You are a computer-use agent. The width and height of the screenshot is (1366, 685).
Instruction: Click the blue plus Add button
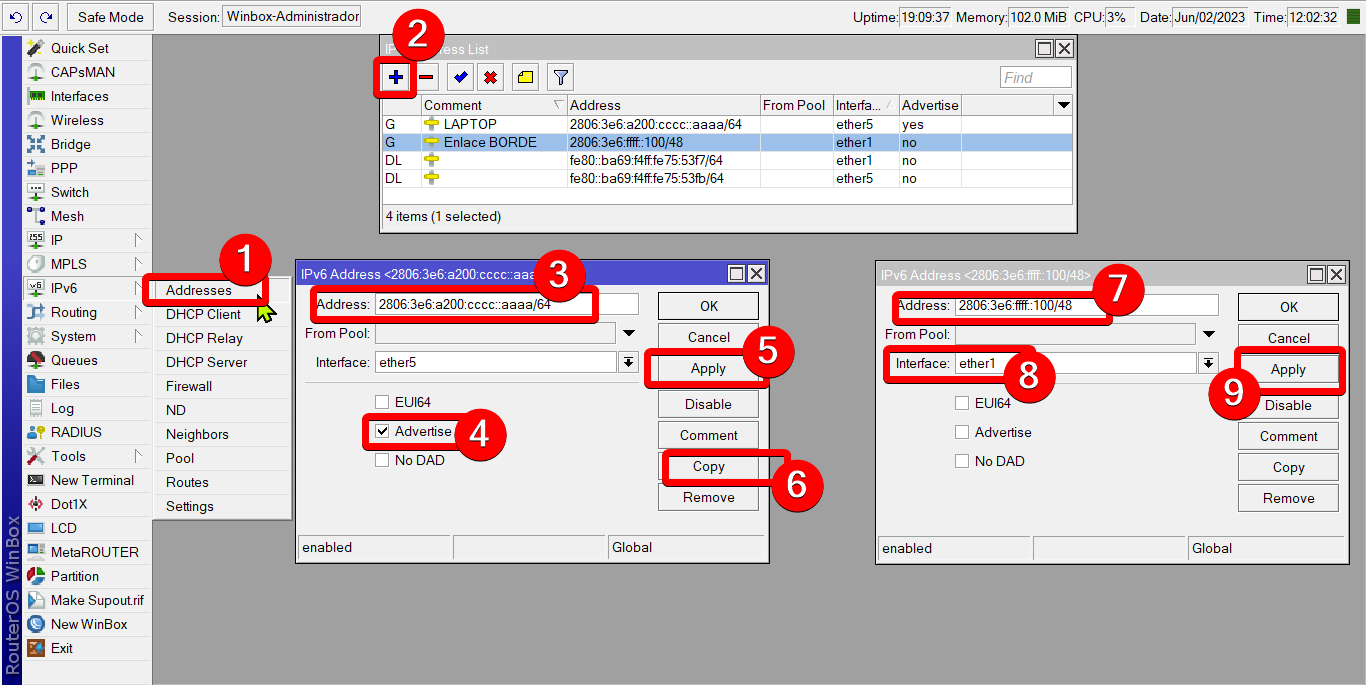pos(396,77)
